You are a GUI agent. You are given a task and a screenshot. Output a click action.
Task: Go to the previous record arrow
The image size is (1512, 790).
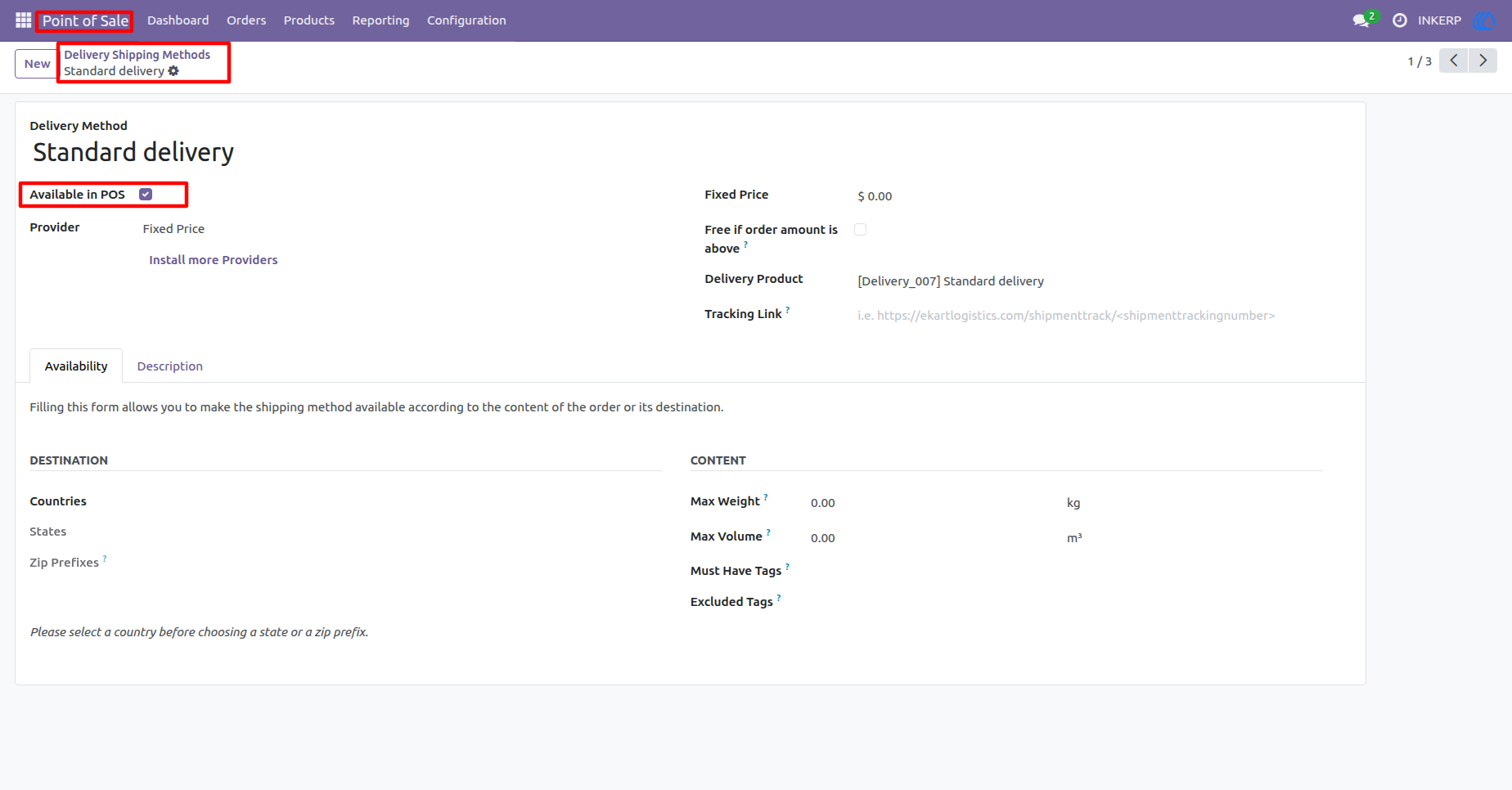coord(1454,61)
